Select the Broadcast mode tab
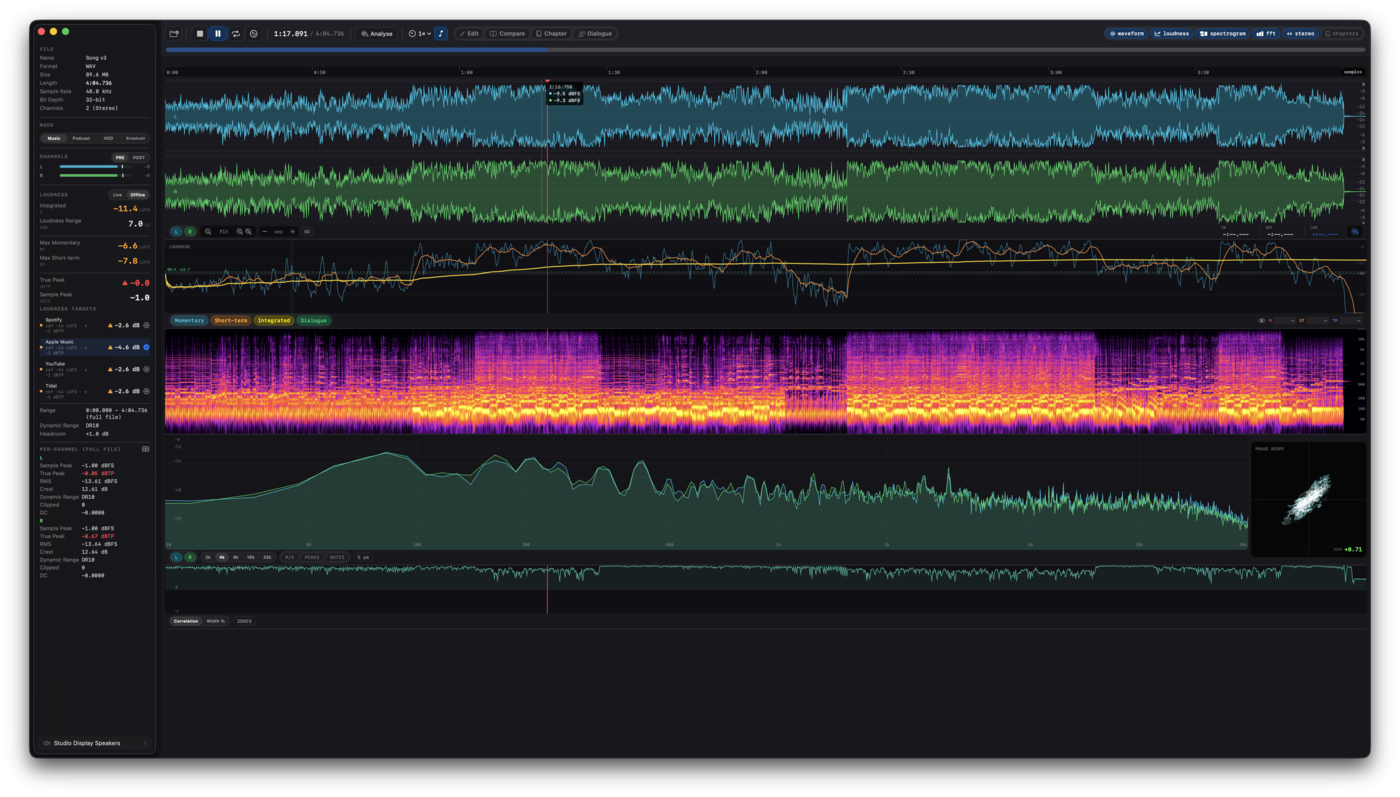This screenshot has height=797, width=1400. [135, 138]
